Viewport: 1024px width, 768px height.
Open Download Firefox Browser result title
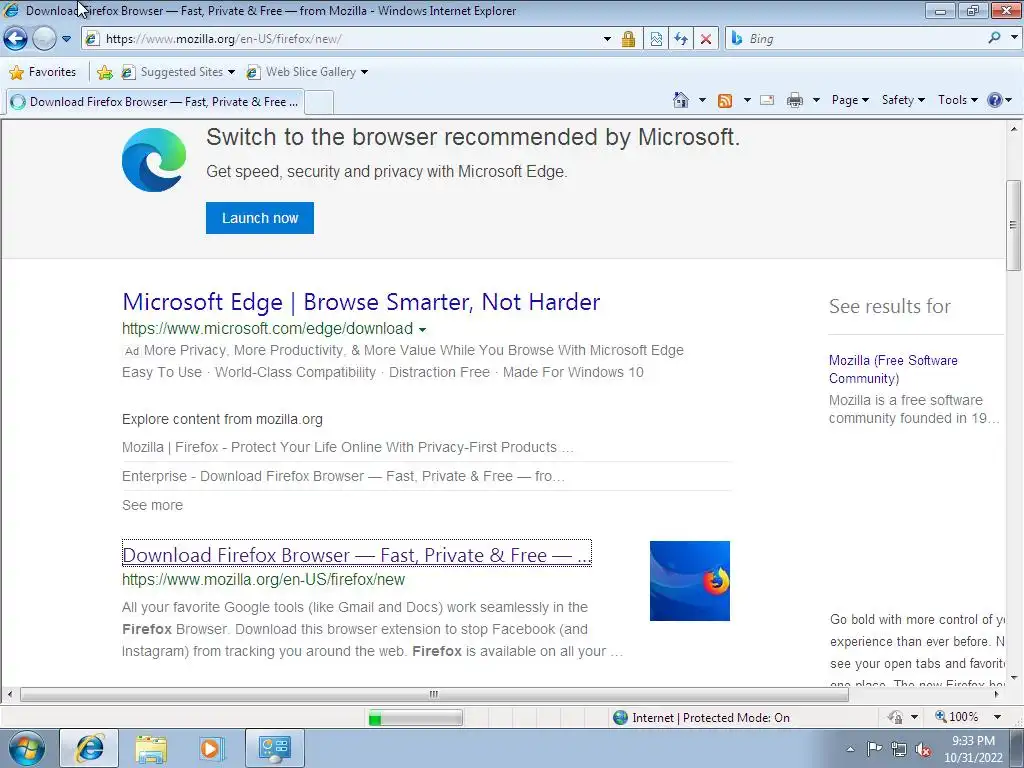pos(357,554)
